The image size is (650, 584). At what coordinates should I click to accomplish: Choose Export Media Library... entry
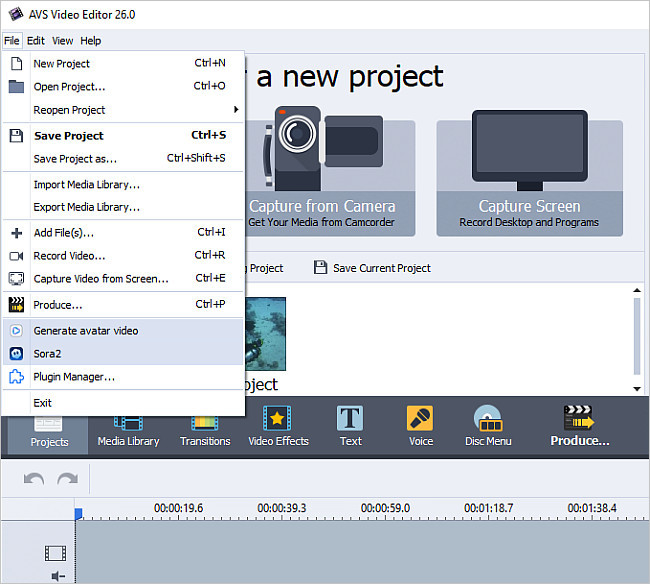tap(123, 207)
